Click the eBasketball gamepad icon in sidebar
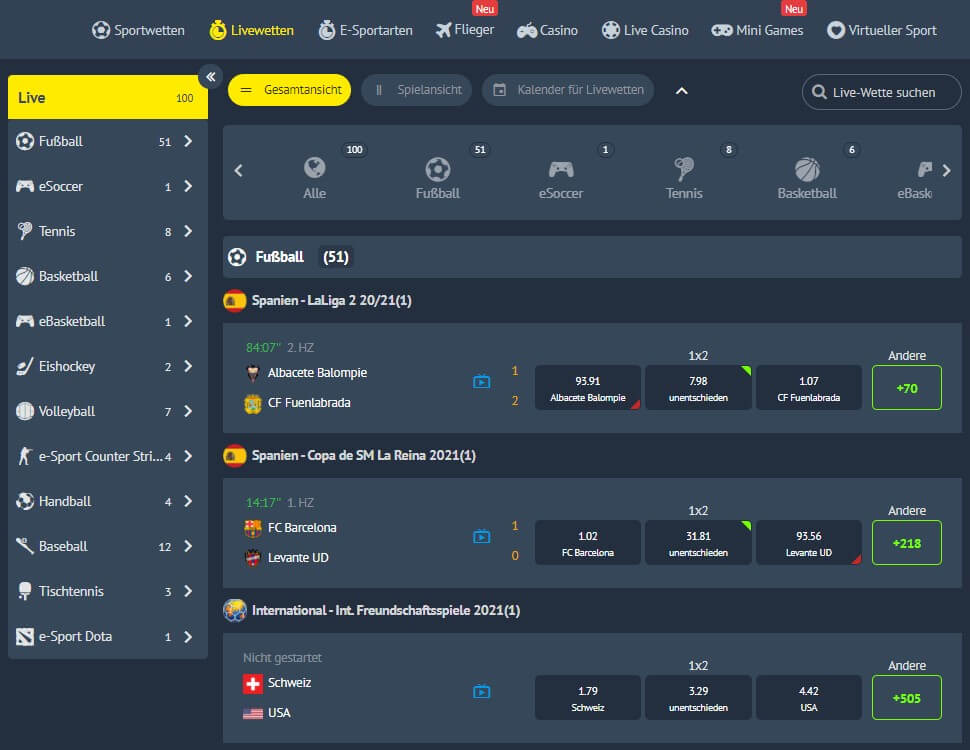The width and height of the screenshot is (970, 750). tap(25, 321)
